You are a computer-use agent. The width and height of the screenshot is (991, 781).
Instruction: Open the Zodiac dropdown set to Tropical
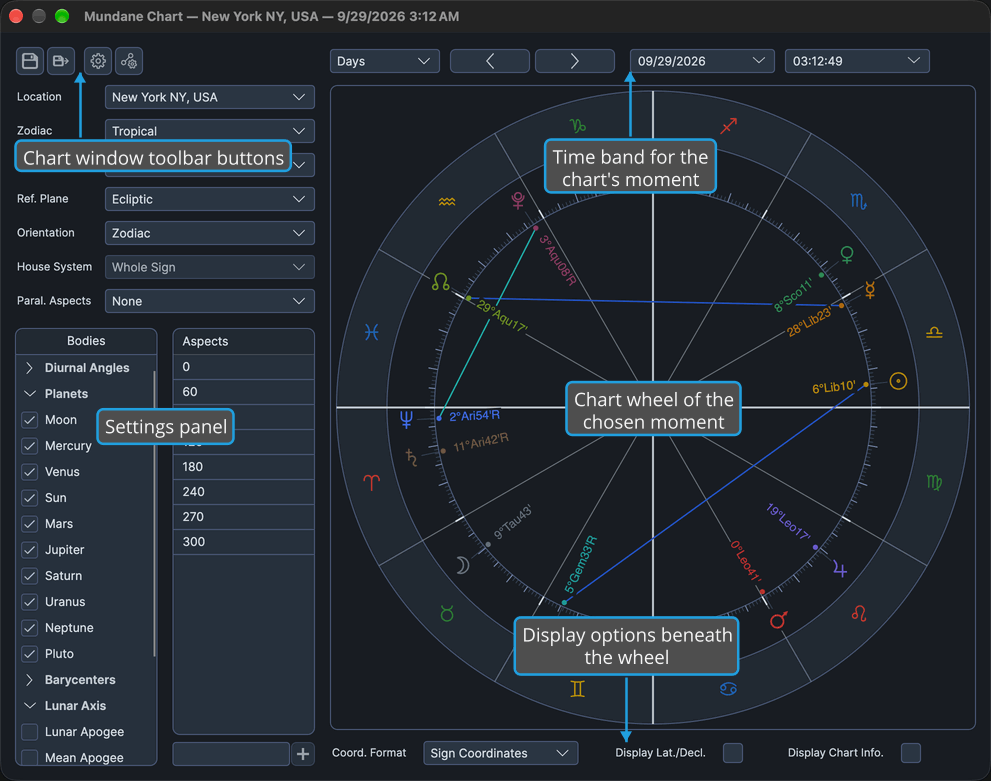click(x=210, y=131)
